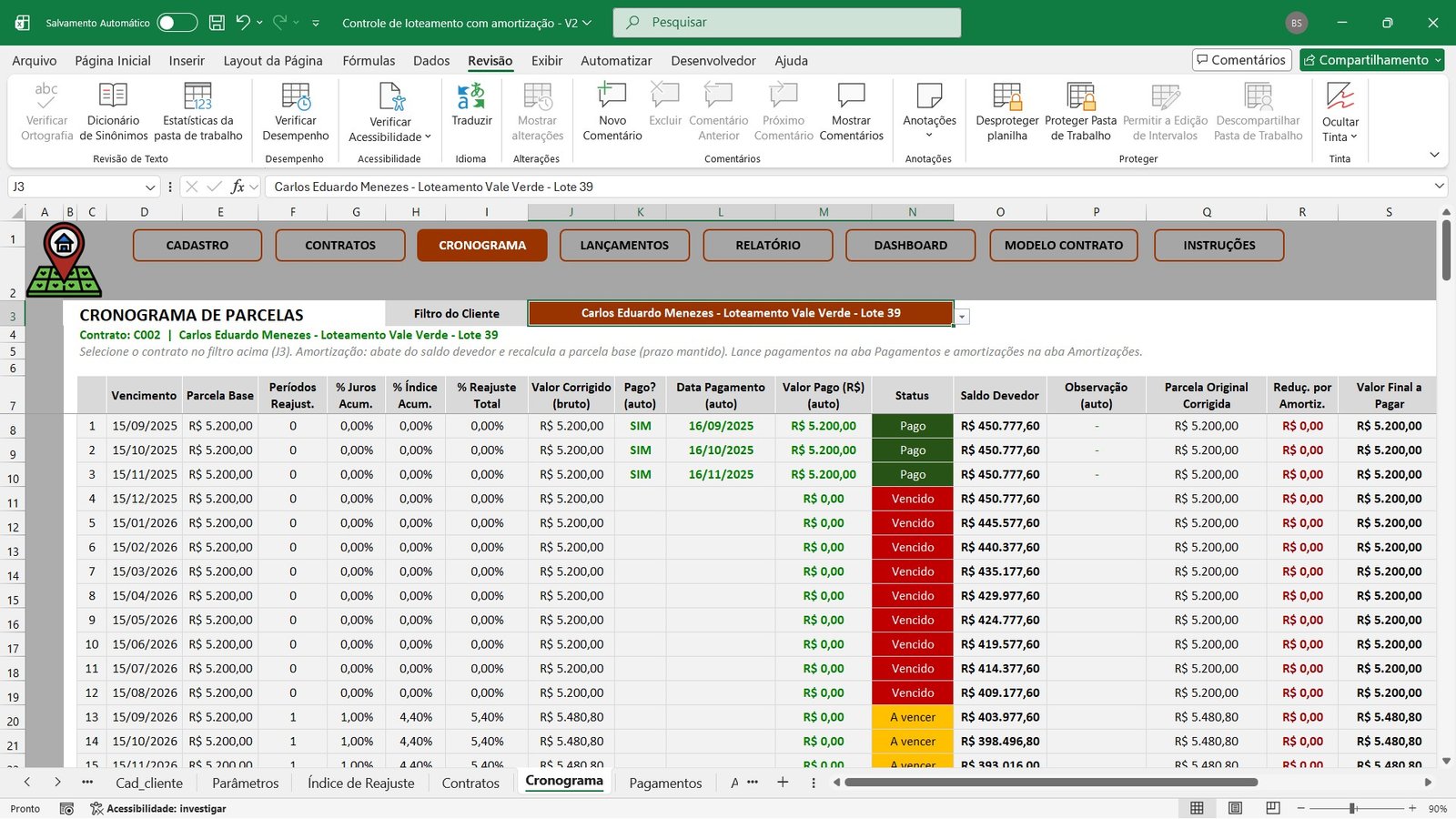Open the Comentários pane button
This screenshot has height=819, width=1456.
(x=1242, y=60)
